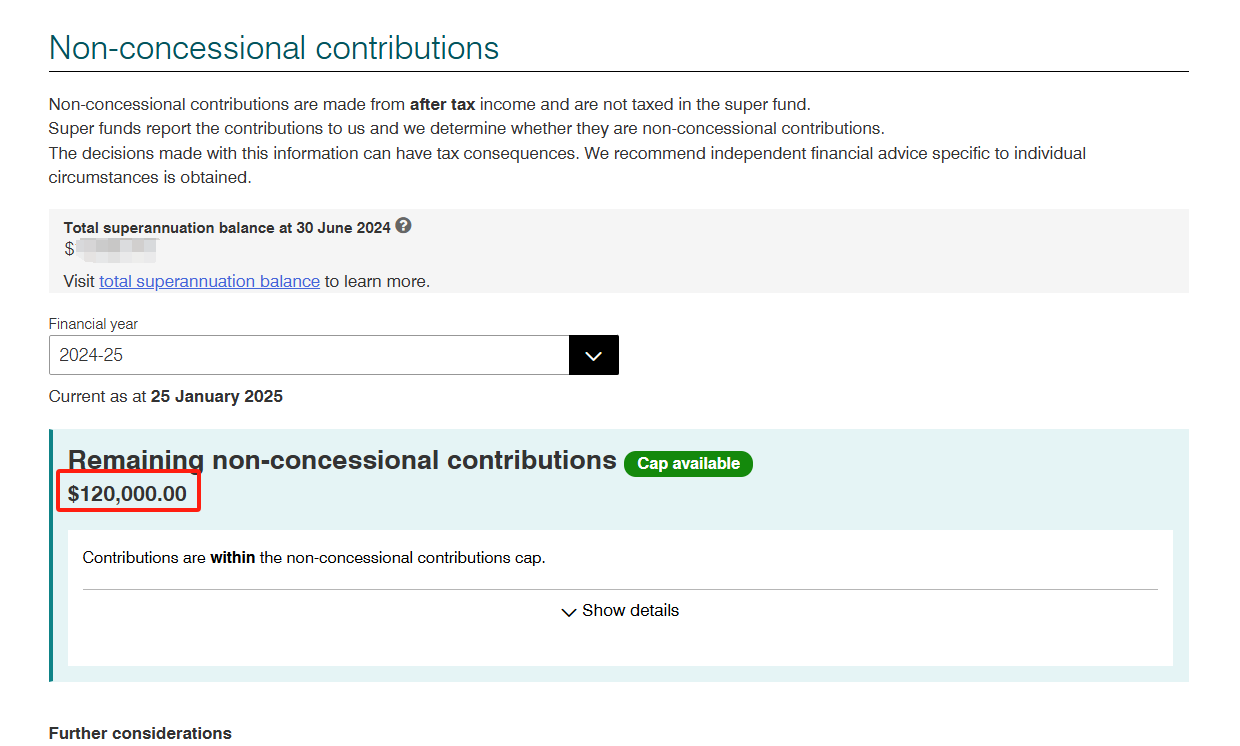Image resolution: width=1240 pixels, height=746 pixels.
Task: Click the Further considerations heading
Action: point(140,733)
